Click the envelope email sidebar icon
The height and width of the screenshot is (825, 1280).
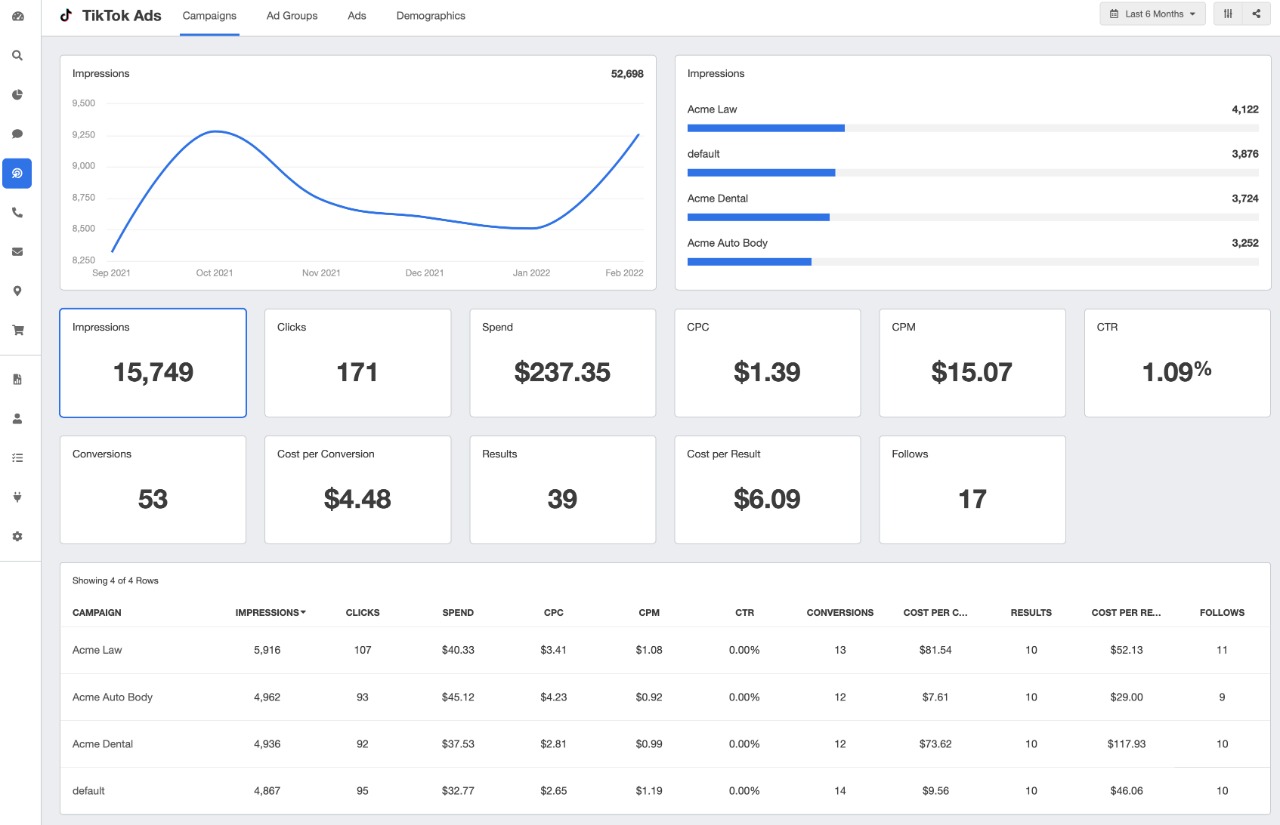17,252
